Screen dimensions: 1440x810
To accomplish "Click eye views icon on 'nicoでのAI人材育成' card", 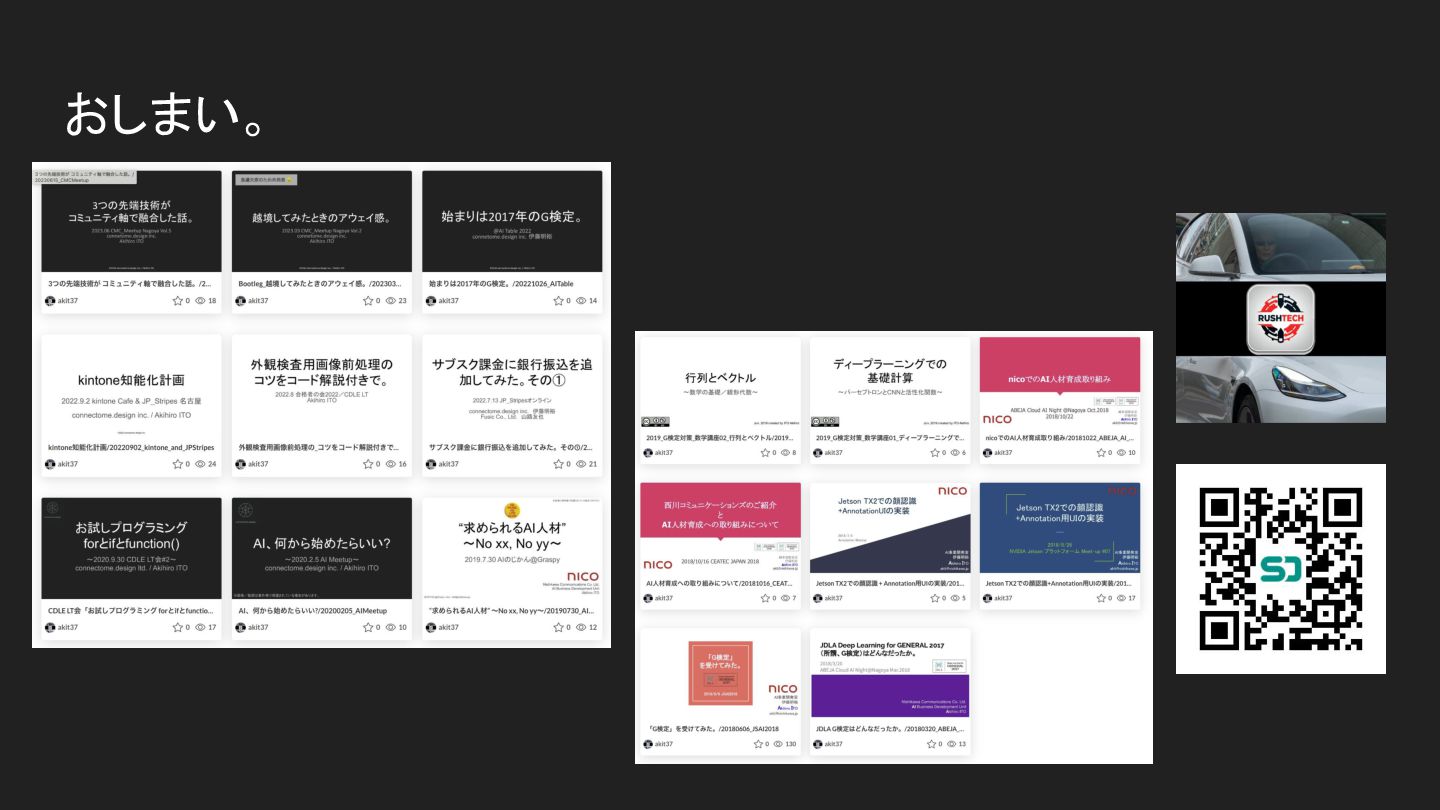I will pyautogui.click(x=1121, y=453).
